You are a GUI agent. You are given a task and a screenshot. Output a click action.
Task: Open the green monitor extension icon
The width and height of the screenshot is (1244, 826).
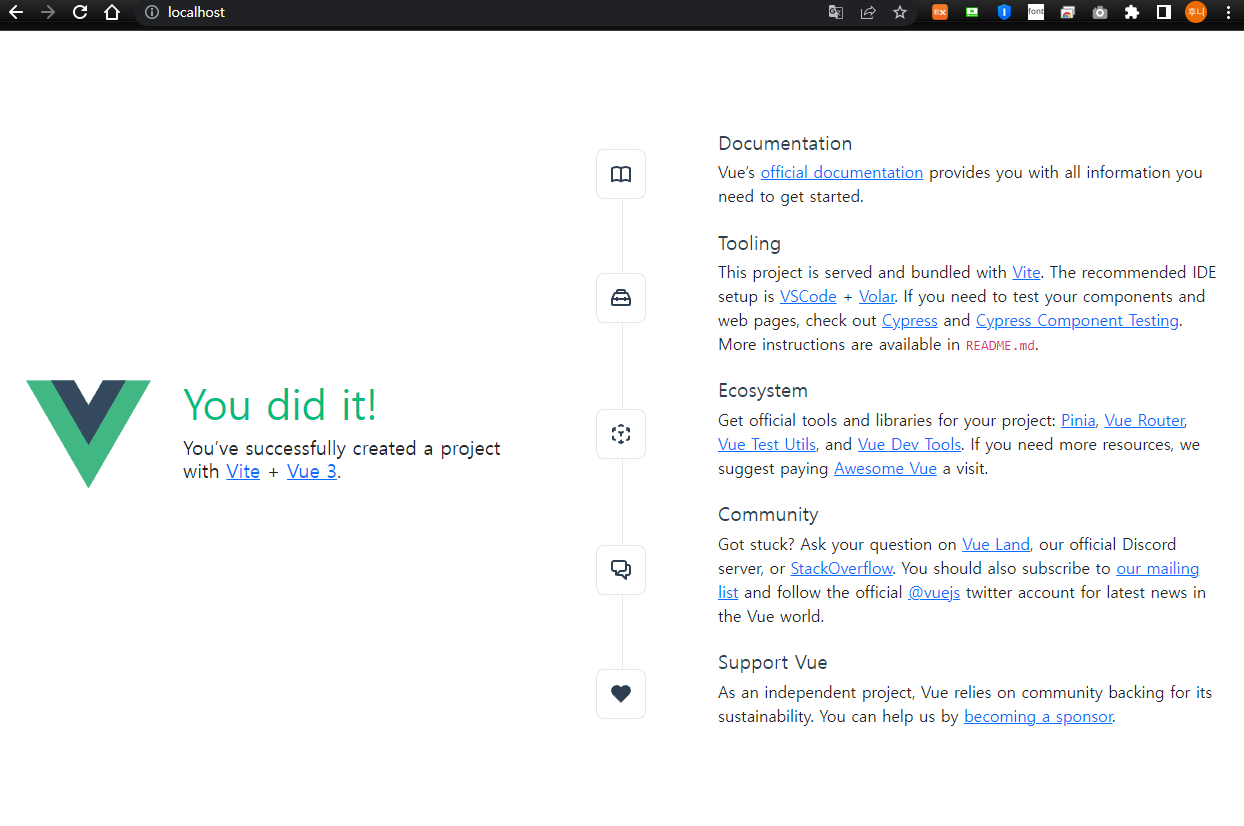[x=972, y=12]
